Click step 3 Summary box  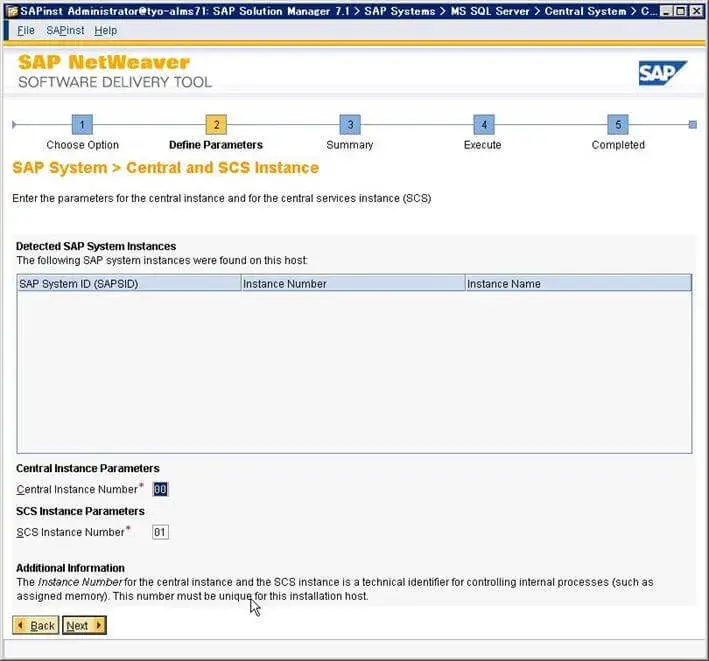tap(350, 125)
